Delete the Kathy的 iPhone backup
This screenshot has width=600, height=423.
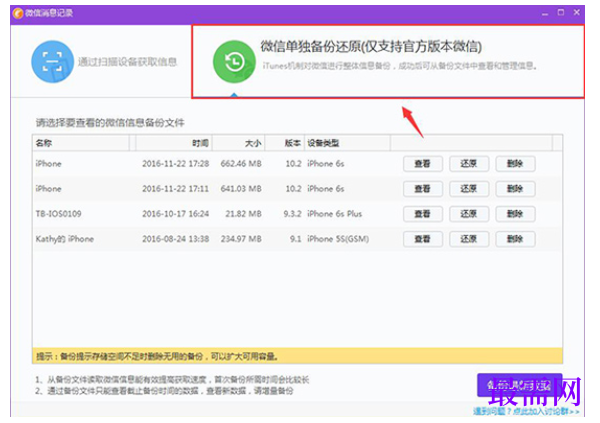(x=515, y=239)
